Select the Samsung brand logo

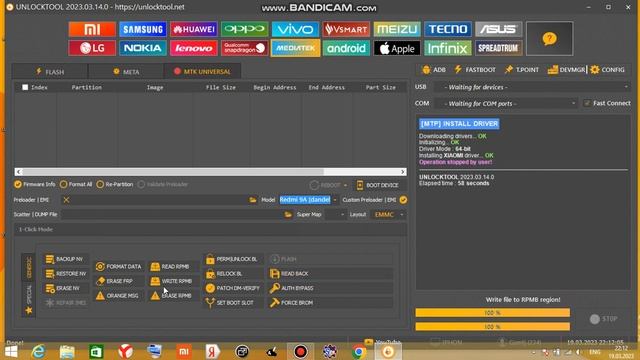[x=143, y=29]
